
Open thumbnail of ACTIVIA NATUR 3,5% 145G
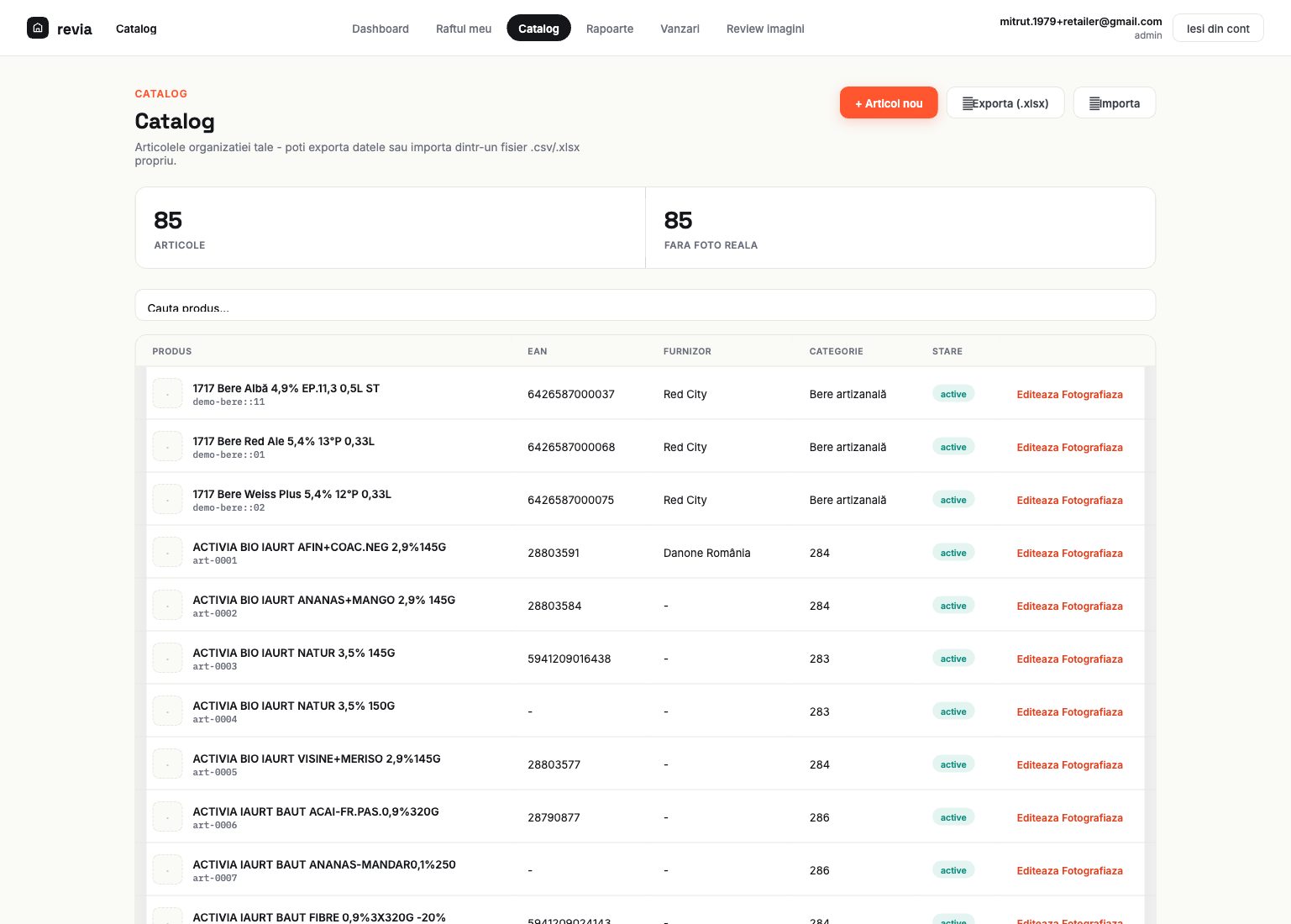coord(168,658)
